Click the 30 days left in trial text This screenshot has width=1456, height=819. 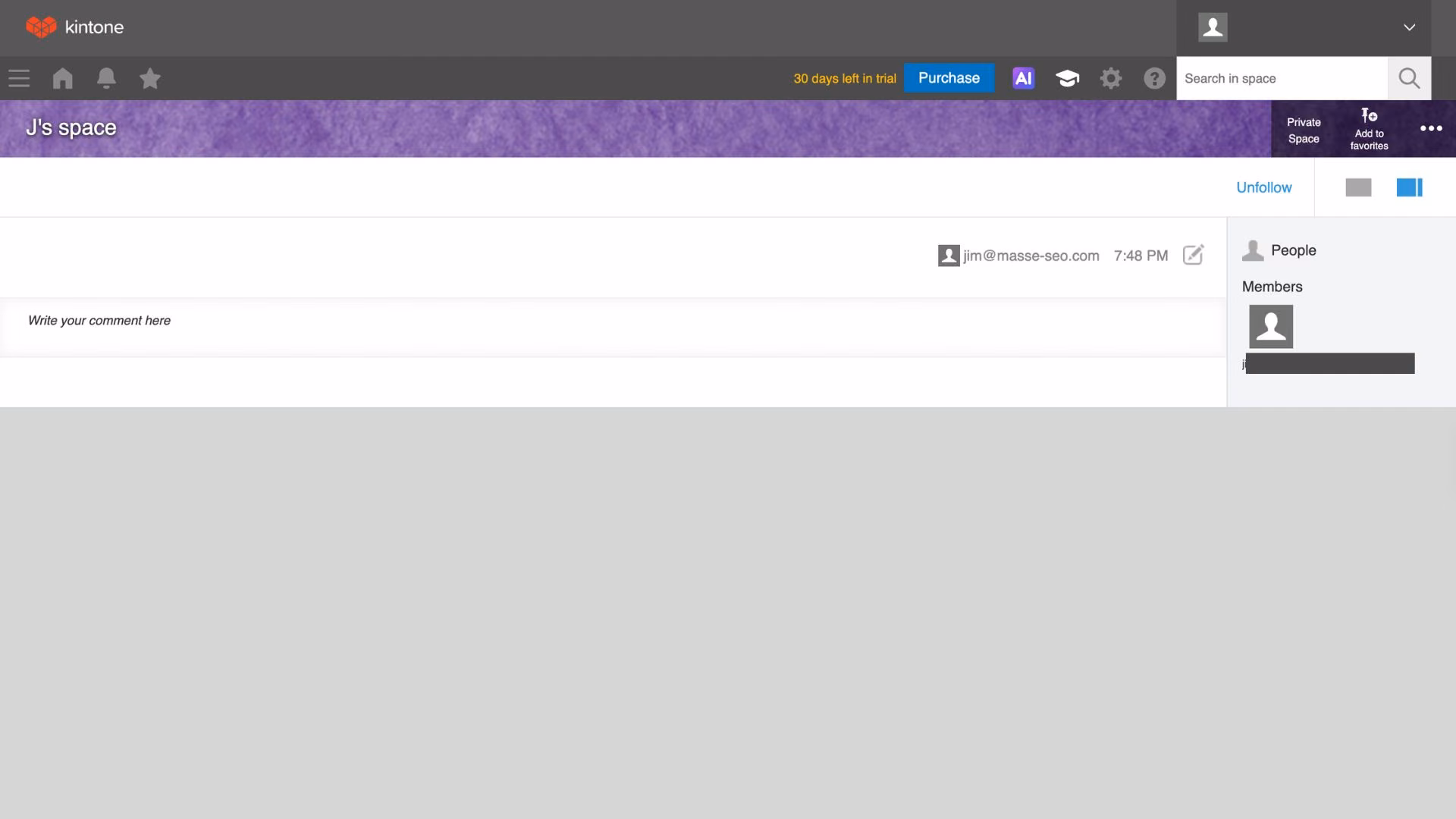click(845, 78)
